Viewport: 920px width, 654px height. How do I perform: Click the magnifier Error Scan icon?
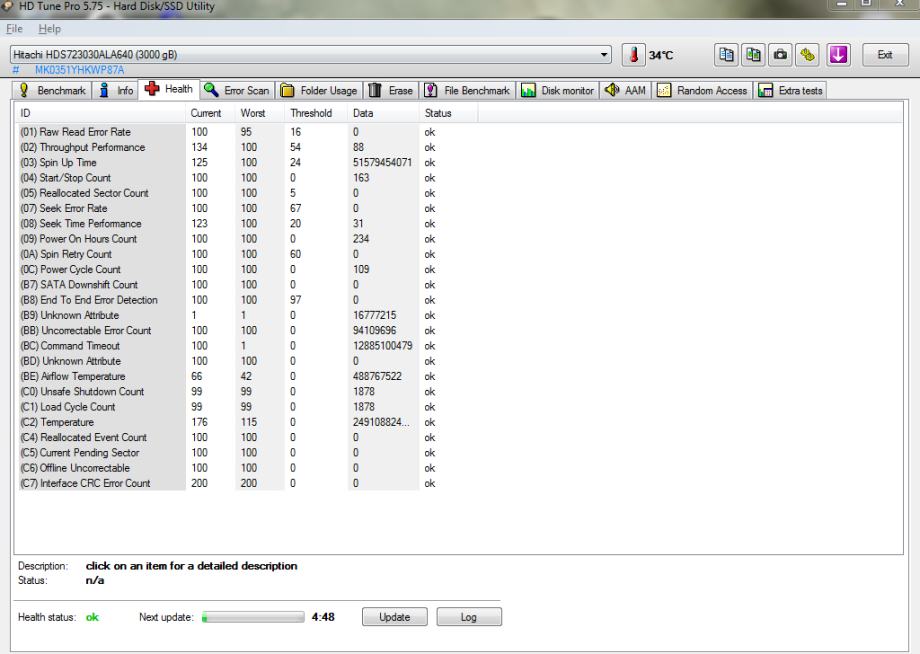pyautogui.click(x=211, y=90)
